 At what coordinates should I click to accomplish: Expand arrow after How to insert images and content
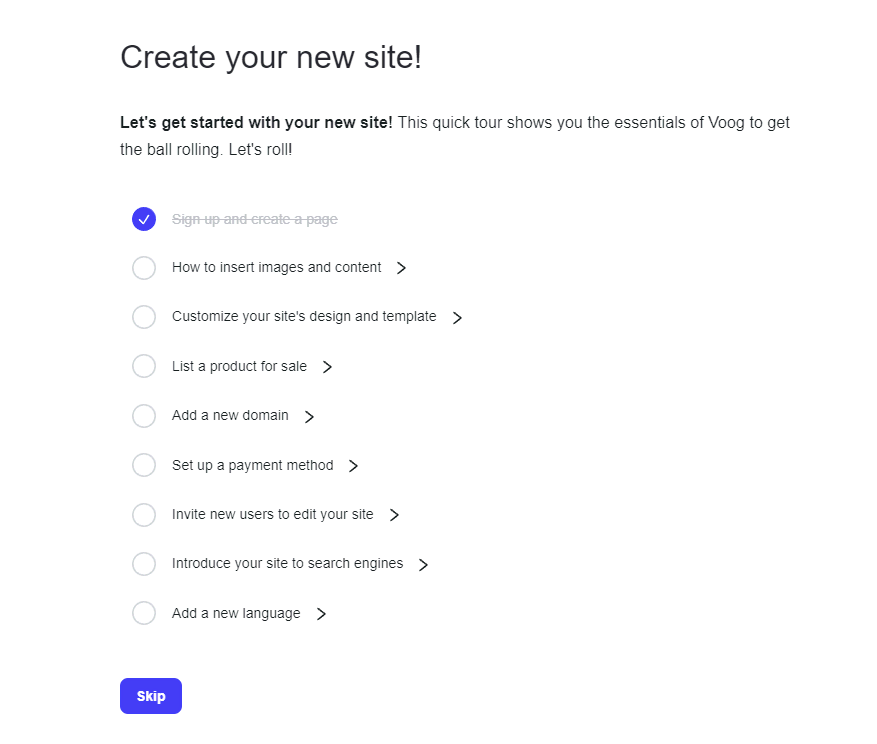401,268
